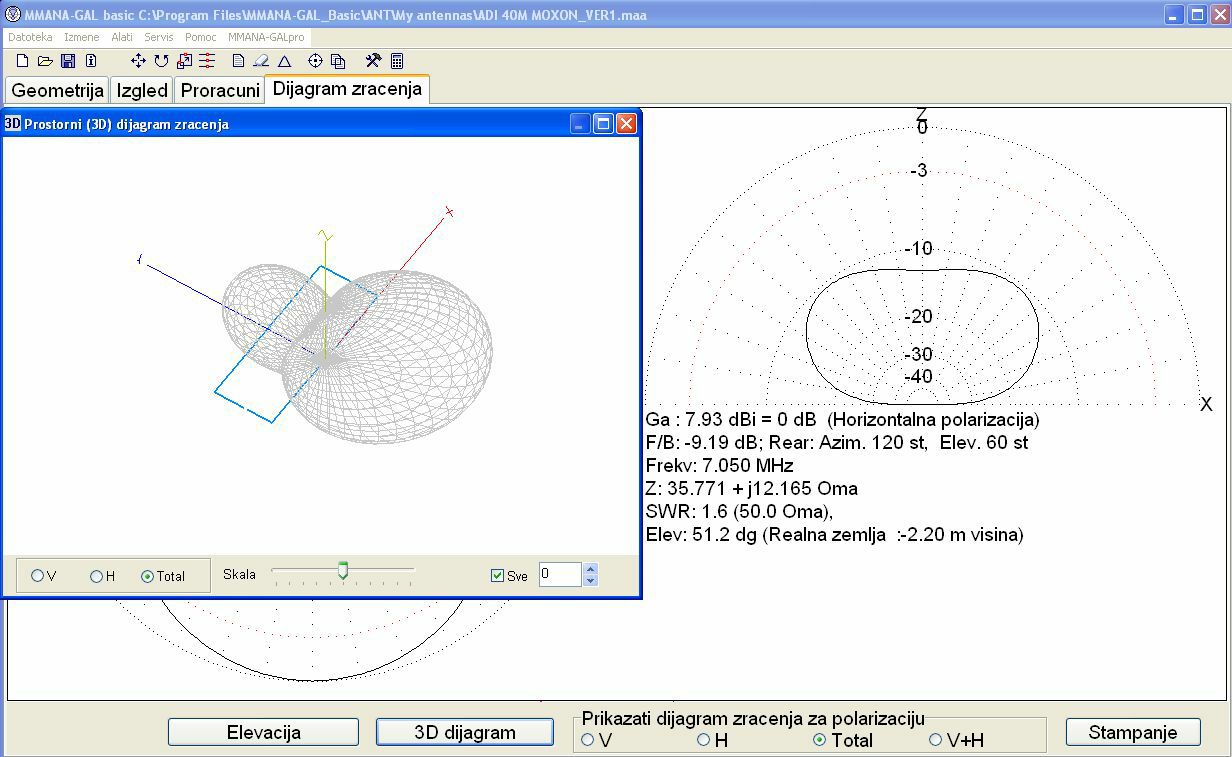Open a file with the folder icon
Viewport: 1232px width, 757px height.
click(45, 61)
